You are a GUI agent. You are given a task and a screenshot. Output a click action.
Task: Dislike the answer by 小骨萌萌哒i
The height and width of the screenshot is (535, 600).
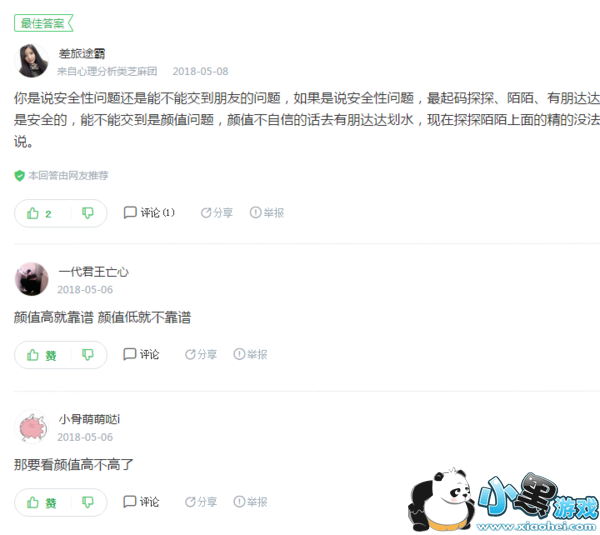[x=88, y=502]
